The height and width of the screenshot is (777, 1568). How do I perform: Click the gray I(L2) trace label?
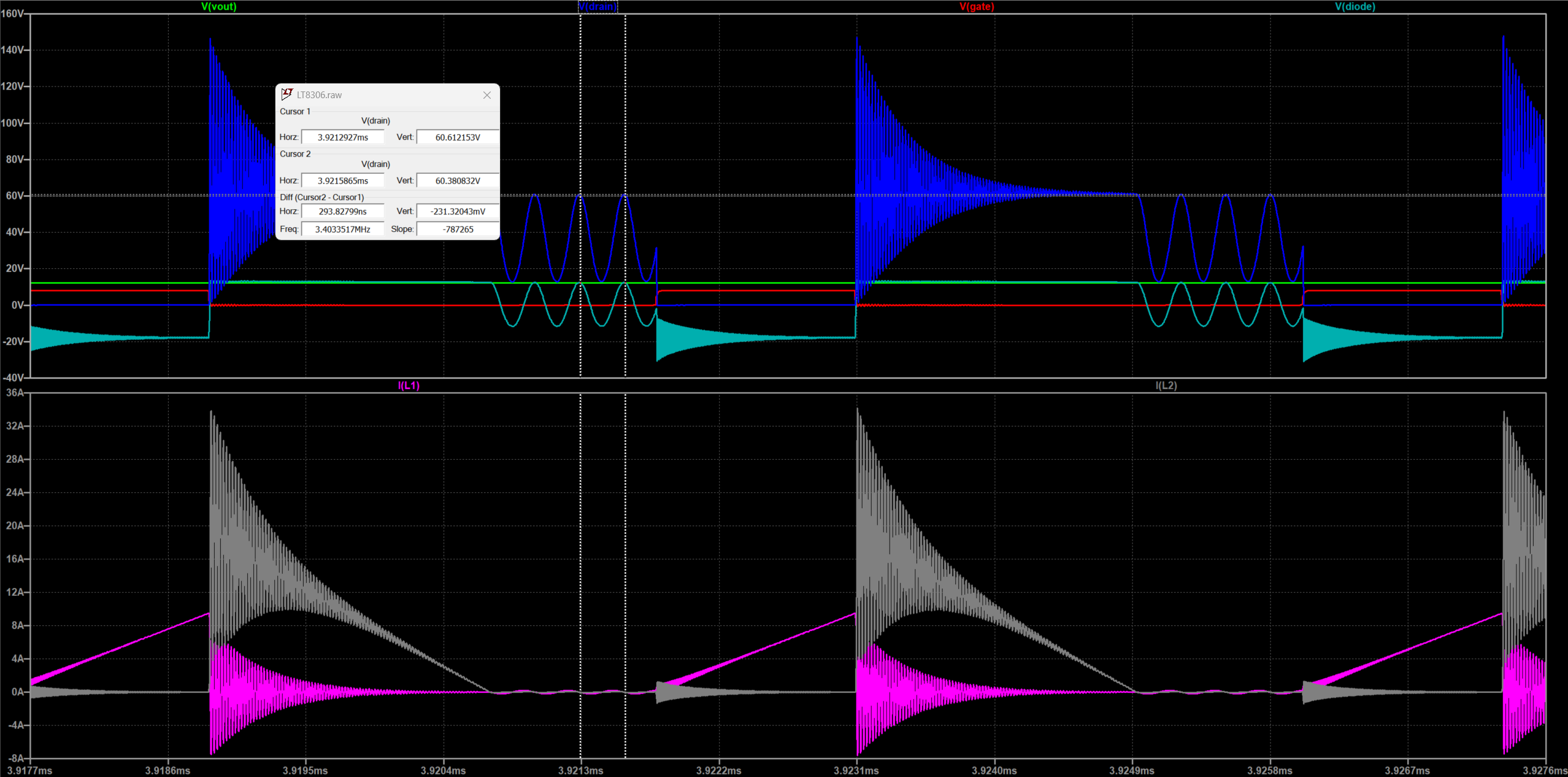coord(1166,385)
